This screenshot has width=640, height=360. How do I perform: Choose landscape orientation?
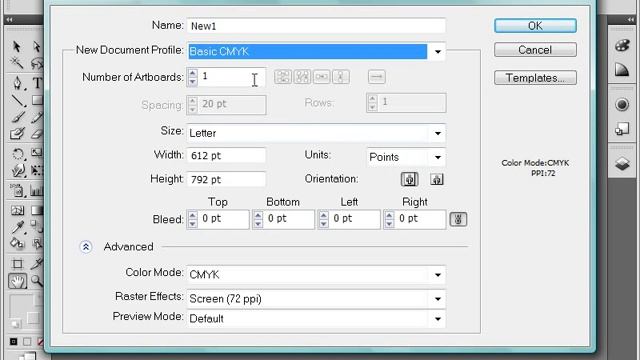[x=437, y=179]
